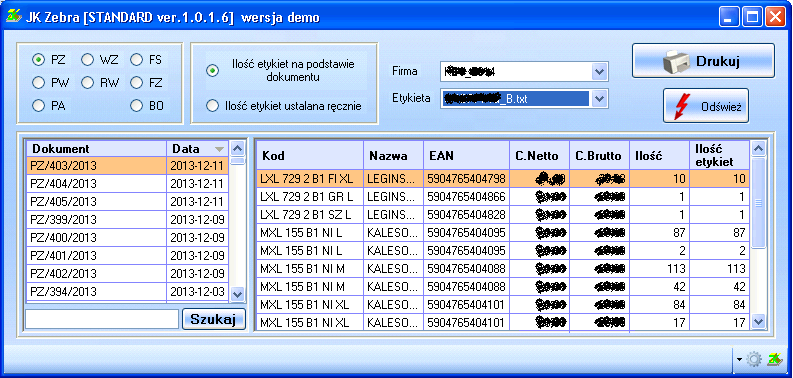Viewport: 793px width, 378px height.
Task: Select document PZ/401/2013
Action: [127, 256]
